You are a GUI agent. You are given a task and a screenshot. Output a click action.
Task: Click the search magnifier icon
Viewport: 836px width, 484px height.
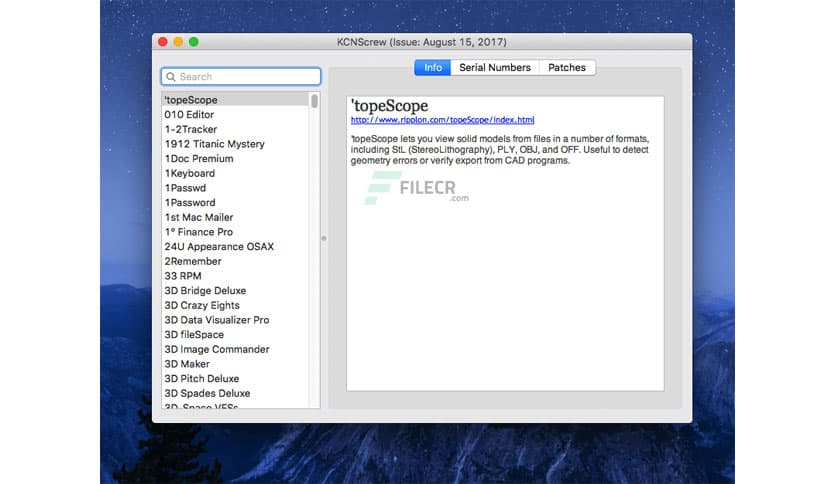coord(171,77)
